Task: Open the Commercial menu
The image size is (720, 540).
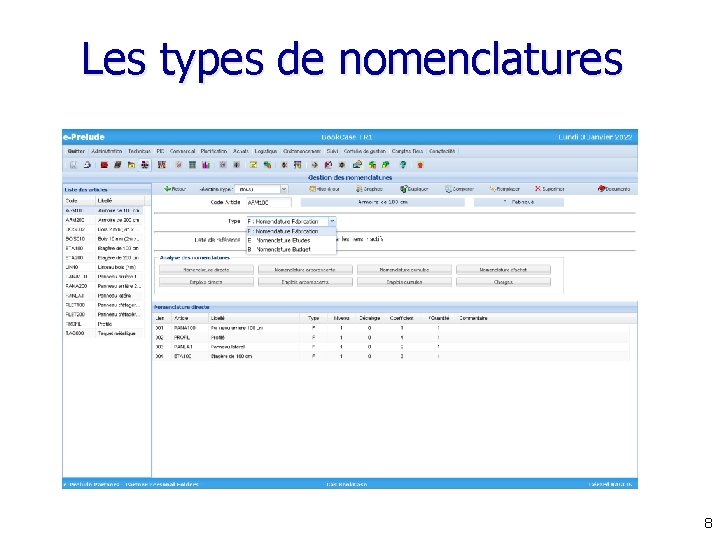Action: pos(182,151)
